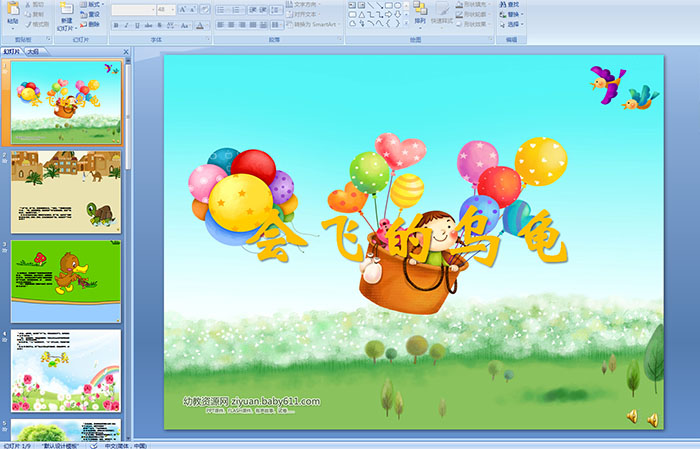Image resolution: width=700 pixels, height=449 pixels.
Task: Open the Layout (版式) dropdown
Action: point(92,4)
